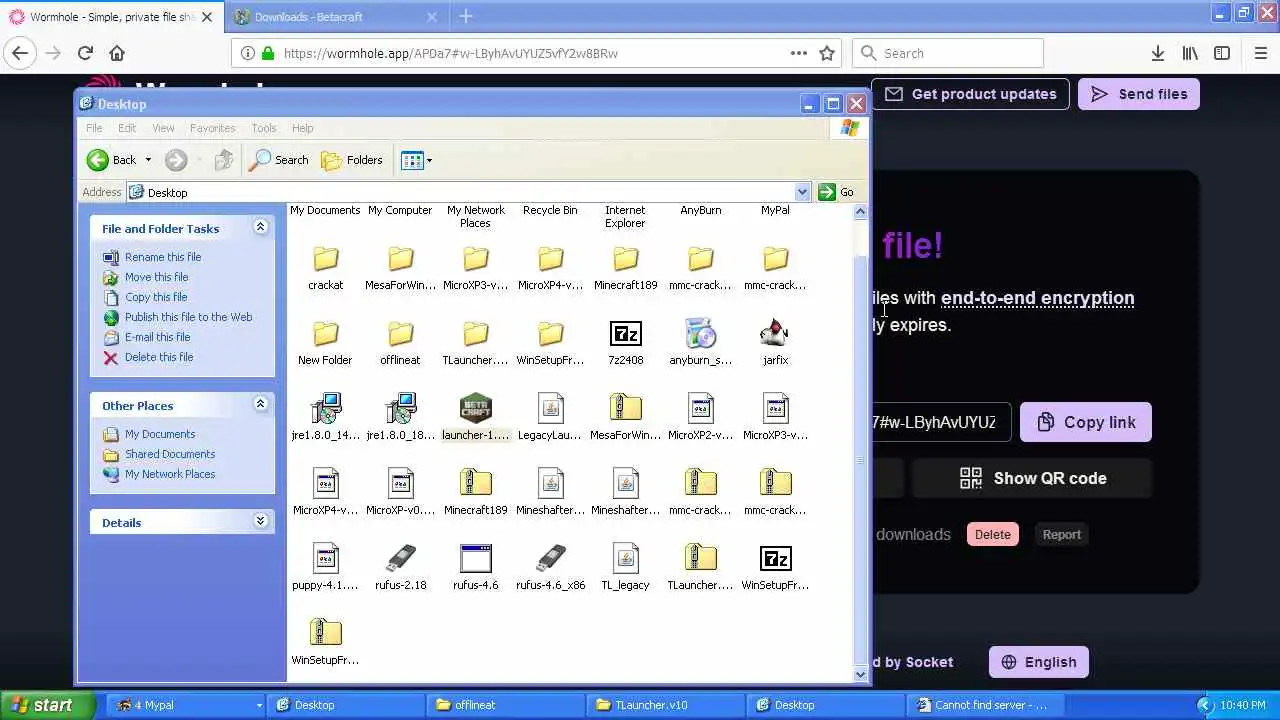Select the MesaForWin folder in the top folder row
The width and height of the screenshot is (1280, 720).
(x=400, y=260)
